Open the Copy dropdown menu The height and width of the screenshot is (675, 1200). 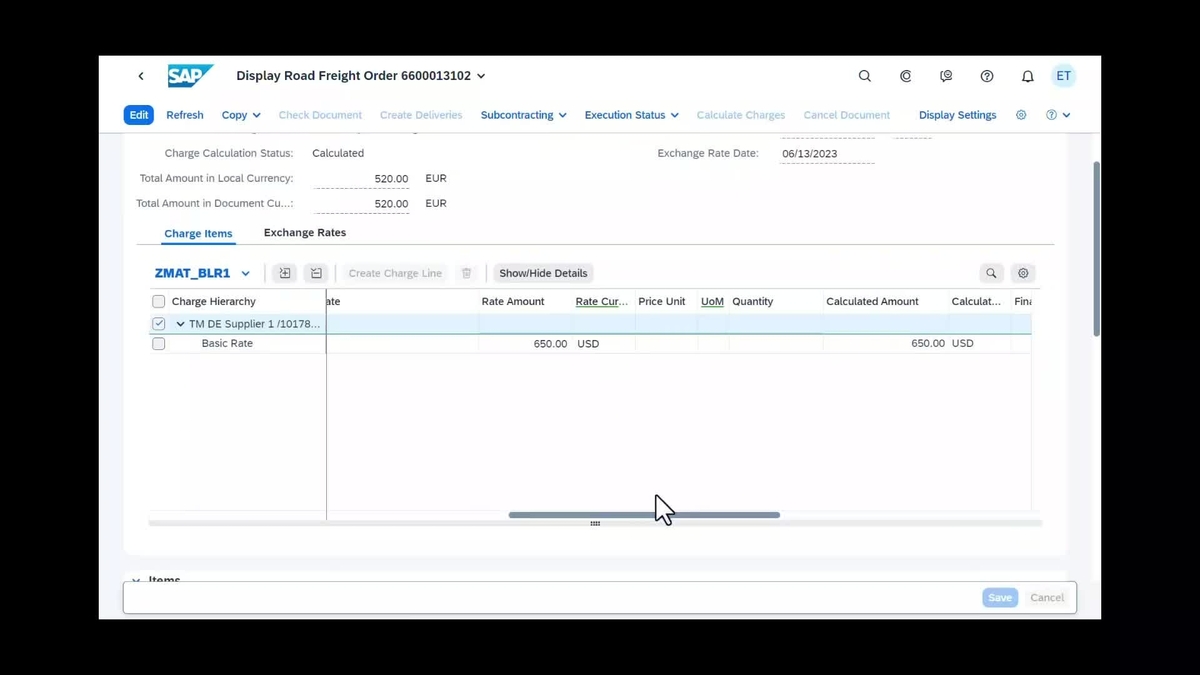click(240, 114)
